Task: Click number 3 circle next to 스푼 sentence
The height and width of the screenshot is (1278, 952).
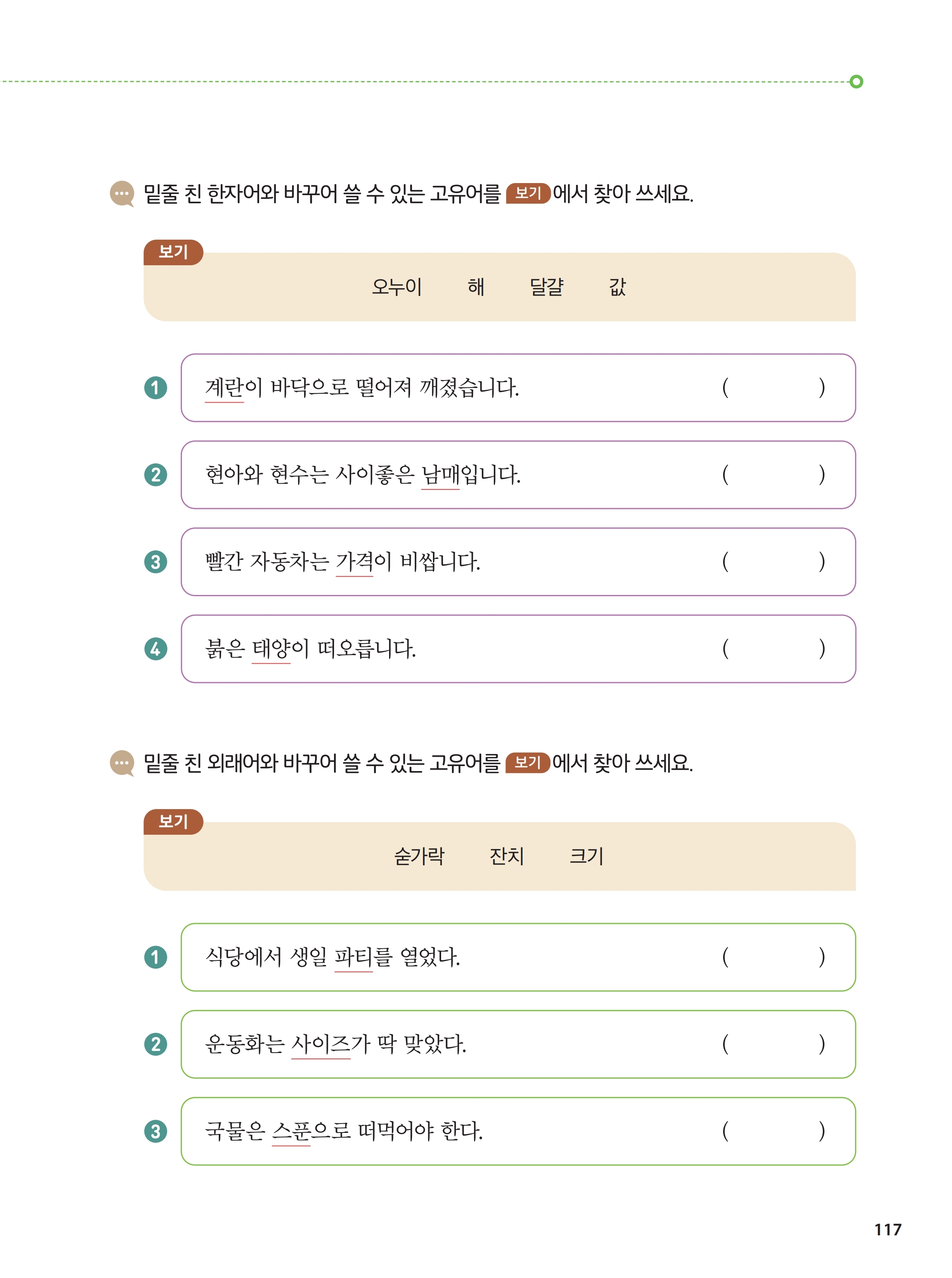Action: 156,1132
